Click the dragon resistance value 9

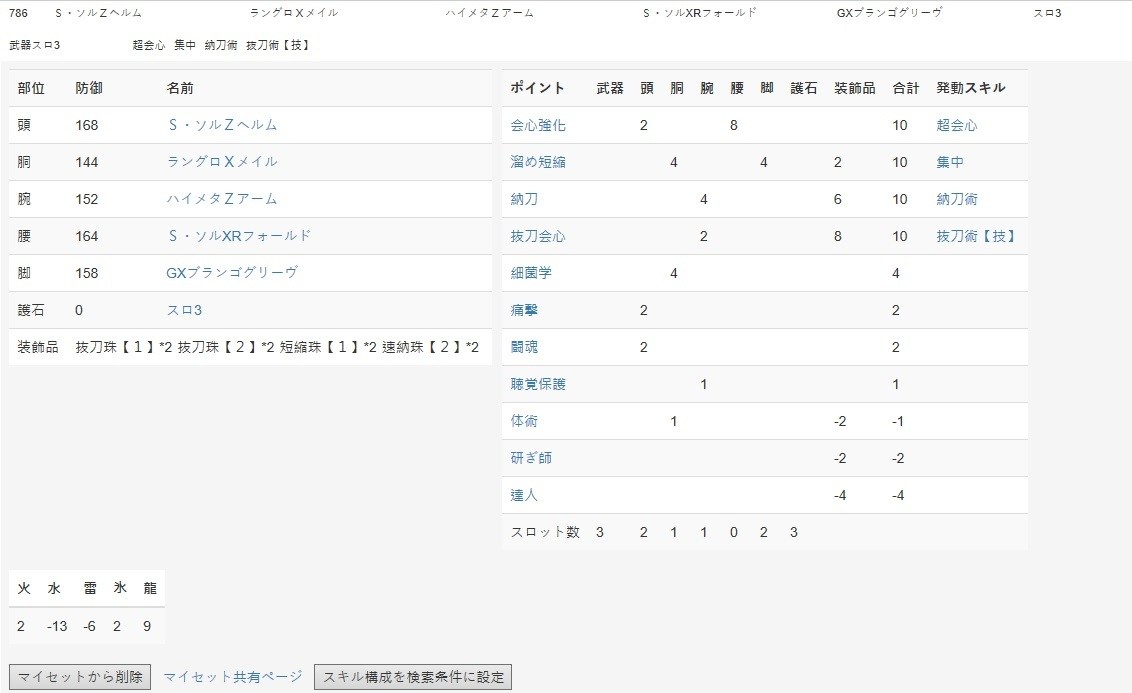pyautogui.click(x=147, y=626)
